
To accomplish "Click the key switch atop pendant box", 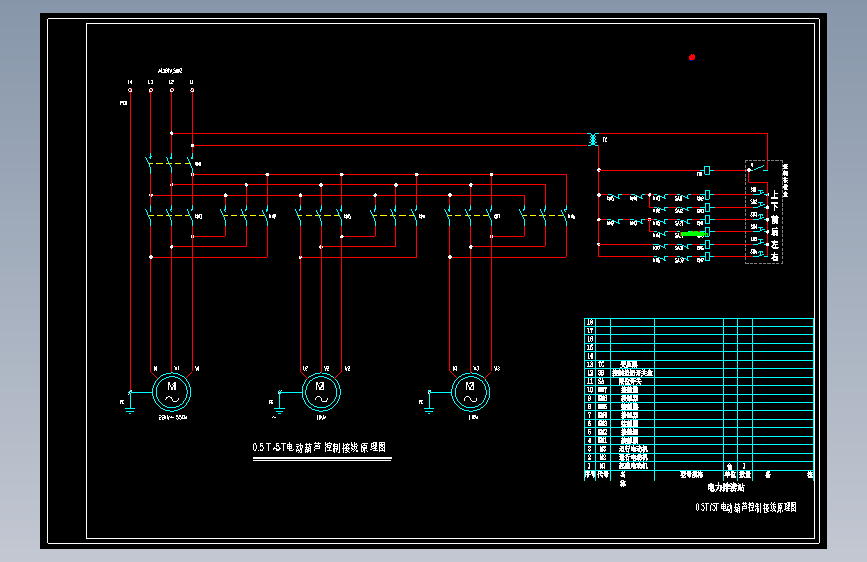I will [x=758, y=167].
